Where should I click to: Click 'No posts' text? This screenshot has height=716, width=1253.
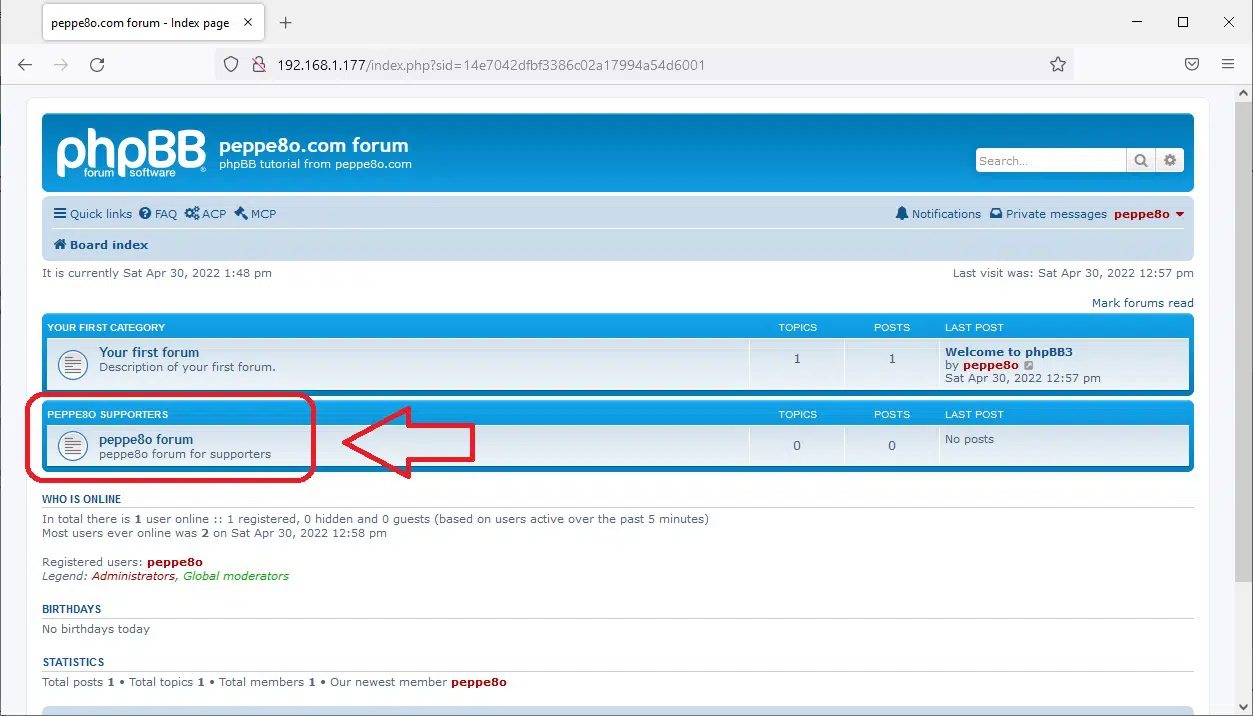point(970,439)
